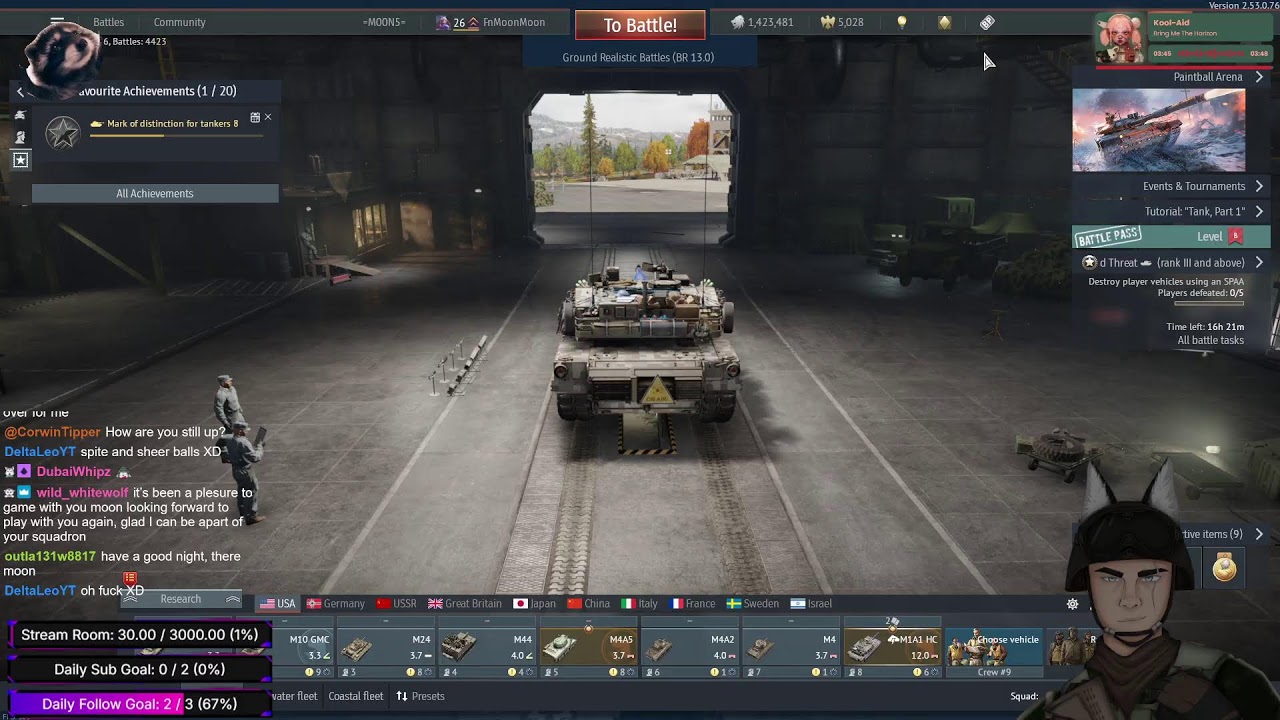Image resolution: width=1280 pixels, height=720 pixels.
Task: Switch to the USSR nation tab
Action: (396, 603)
